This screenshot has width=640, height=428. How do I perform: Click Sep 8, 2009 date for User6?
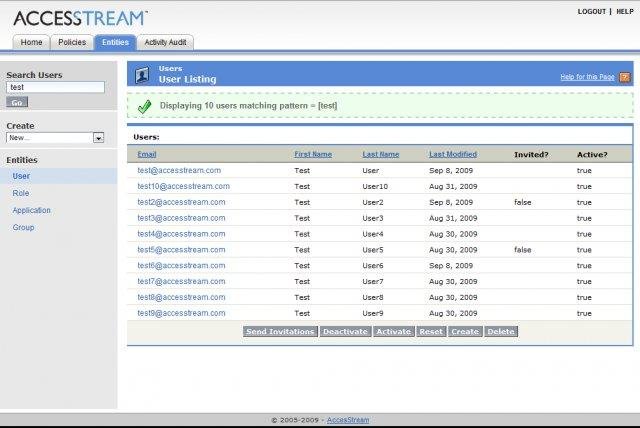pyautogui.click(x=451, y=266)
